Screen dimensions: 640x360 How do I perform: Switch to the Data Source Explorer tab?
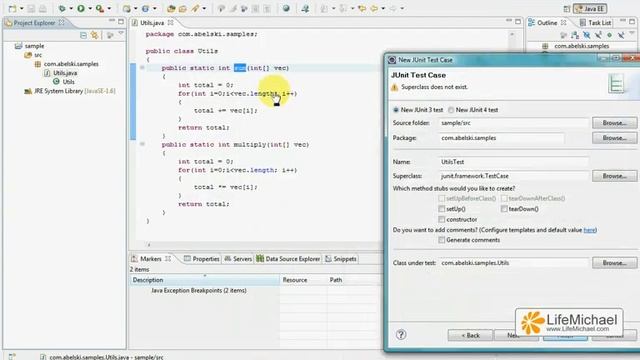288,259
